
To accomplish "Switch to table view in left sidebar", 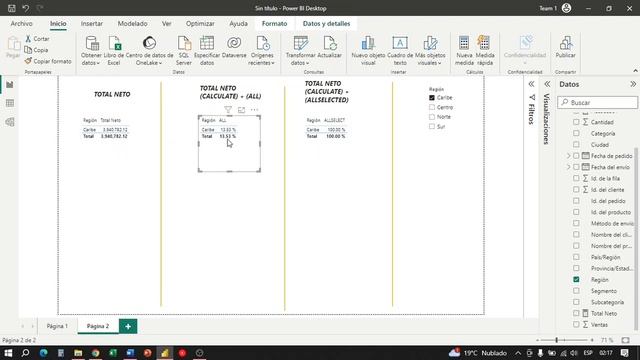I will 10,103.
